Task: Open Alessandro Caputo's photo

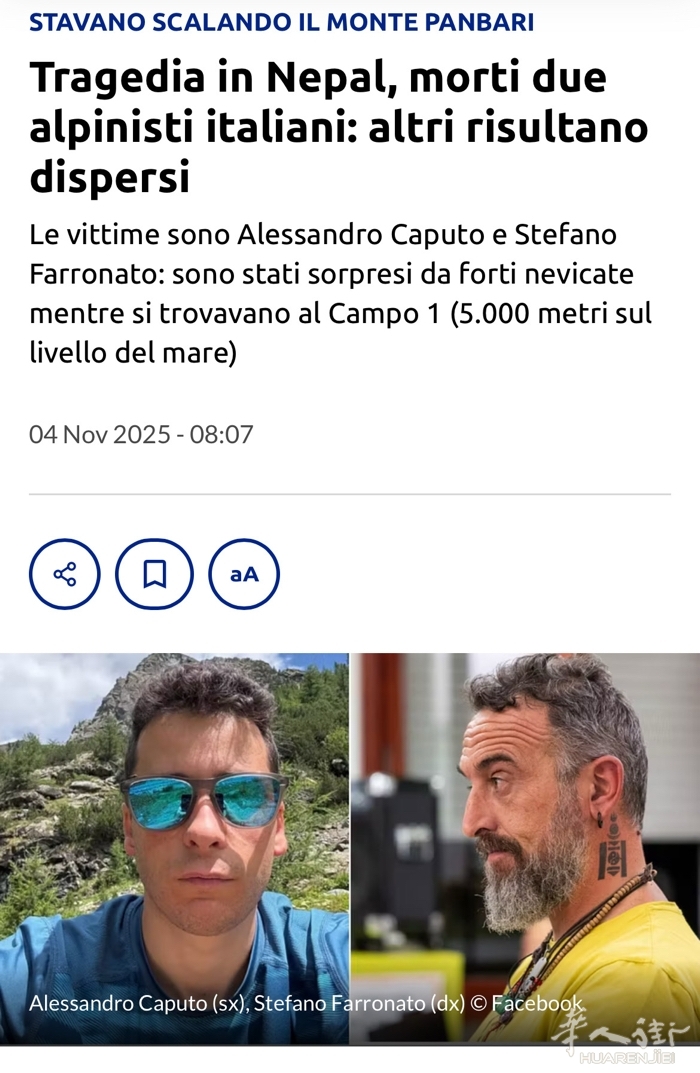Action: pyautogui.click(x=174, y=848)
